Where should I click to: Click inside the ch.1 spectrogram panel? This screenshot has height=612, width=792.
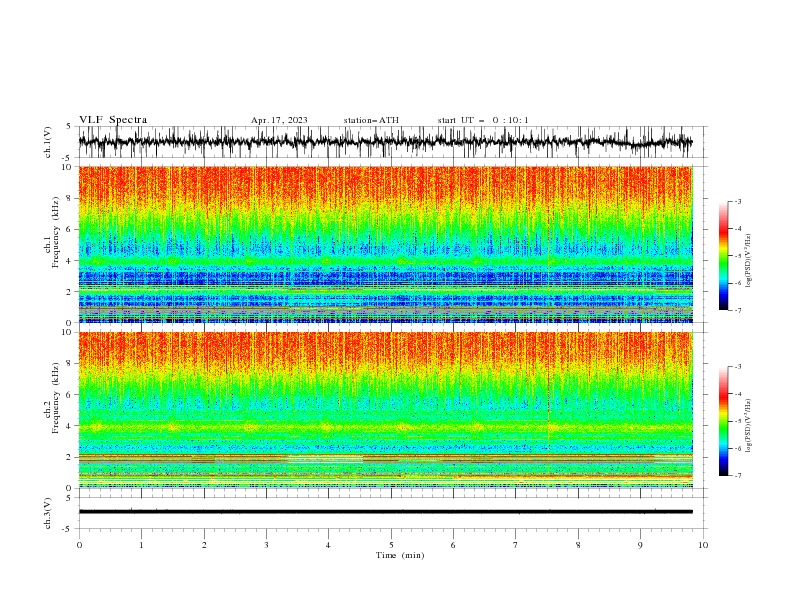(385, 244)
